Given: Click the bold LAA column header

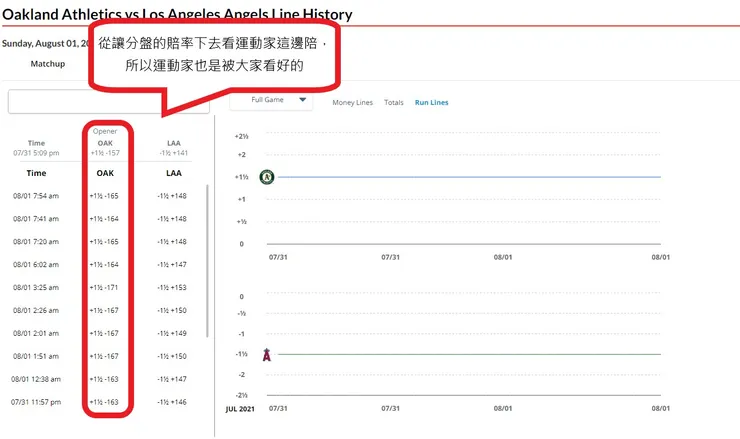Looking at the screenshot, I should pos(174,173).
